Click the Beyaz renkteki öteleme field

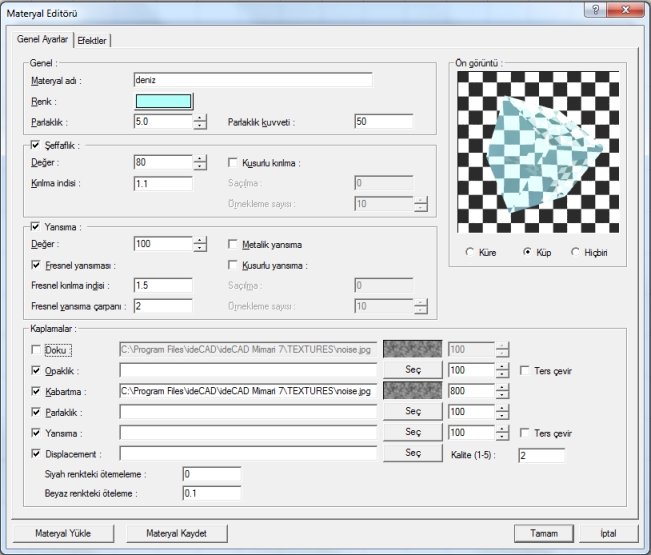(x=212, y=493)
